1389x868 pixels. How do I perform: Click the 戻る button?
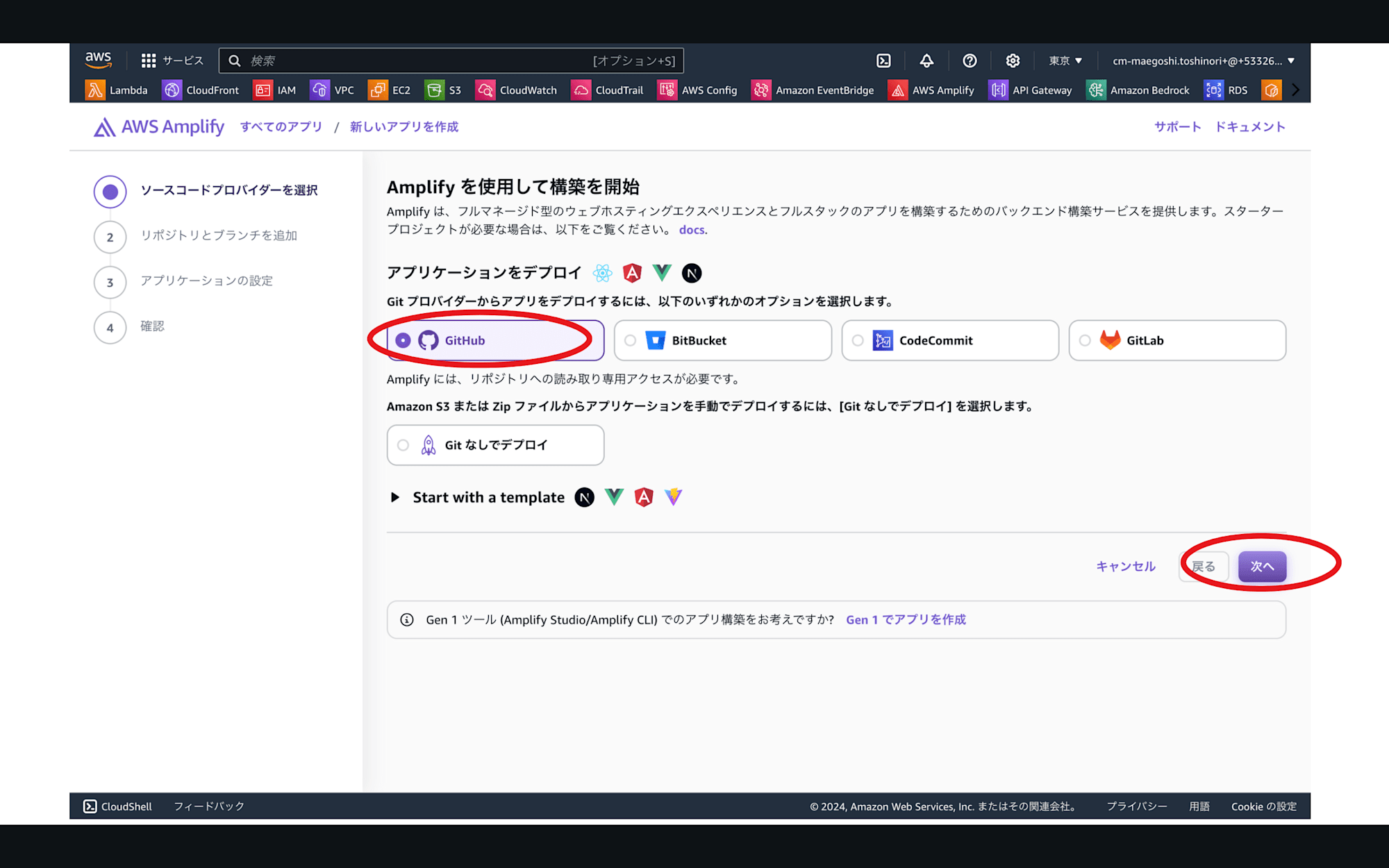click(x=1204, y=567)
